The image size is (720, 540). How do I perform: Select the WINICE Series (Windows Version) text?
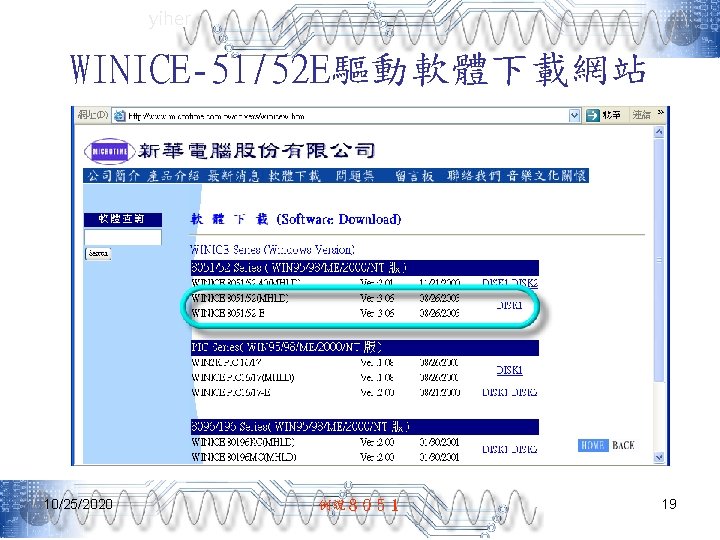272,250
